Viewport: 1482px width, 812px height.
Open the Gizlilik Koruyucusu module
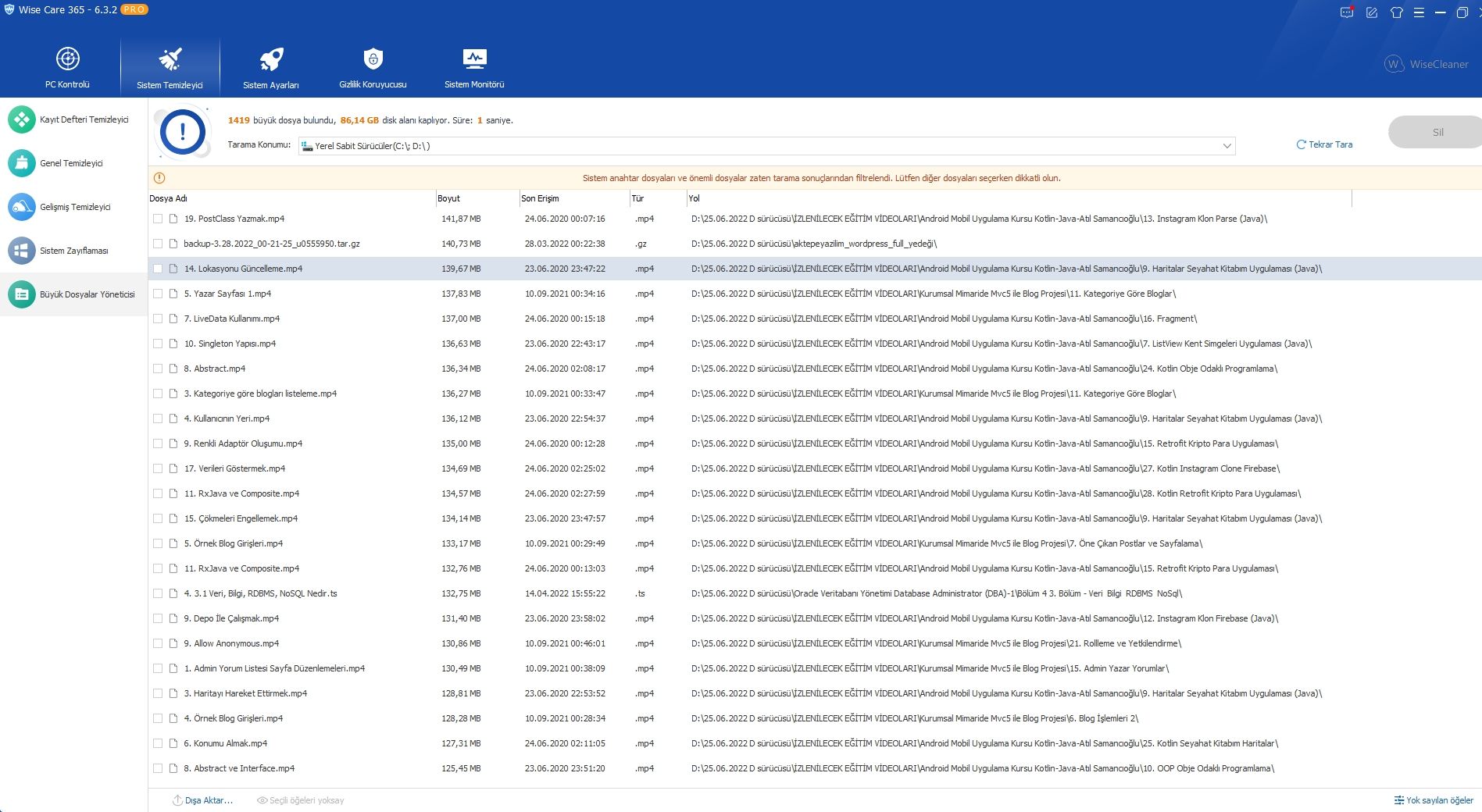[x=373, y=66]
